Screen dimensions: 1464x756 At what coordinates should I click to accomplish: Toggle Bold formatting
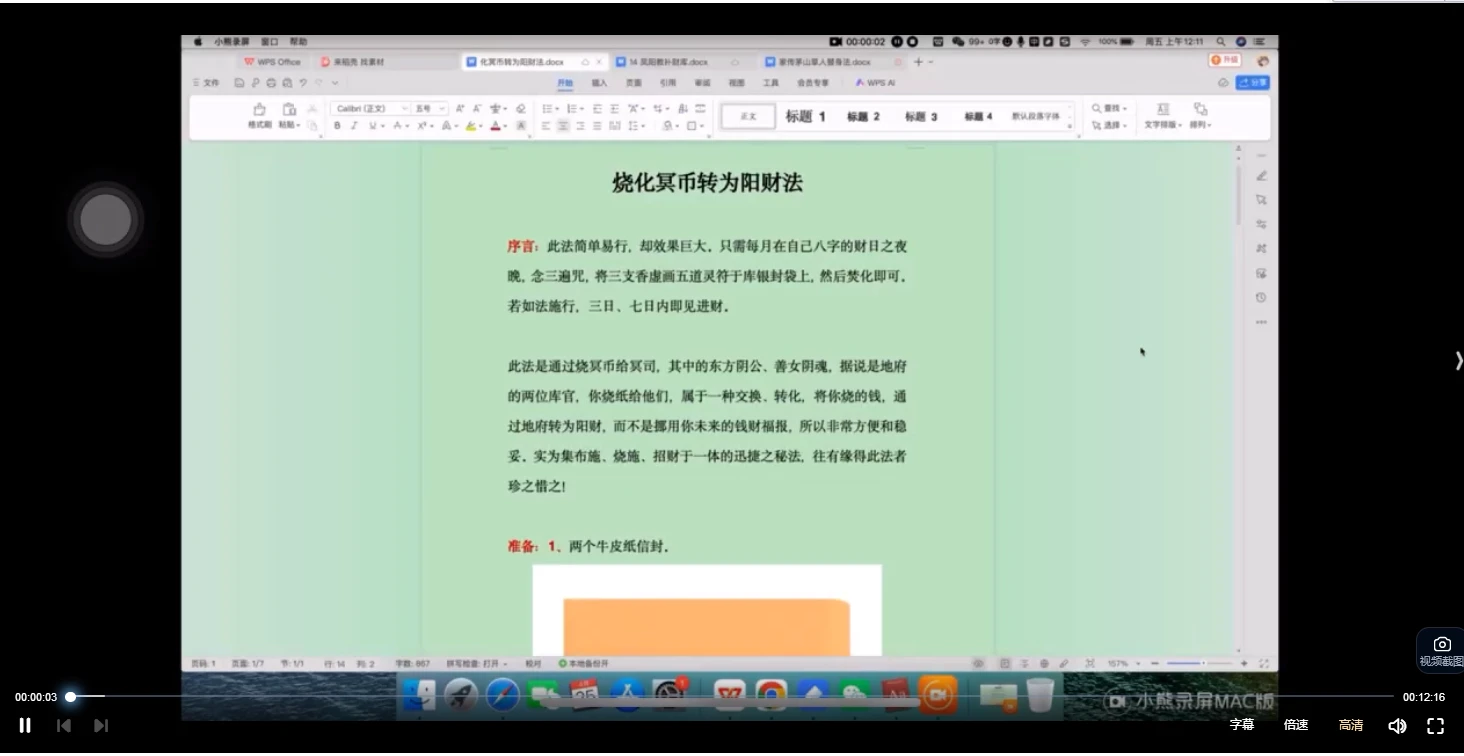(337, 126)
